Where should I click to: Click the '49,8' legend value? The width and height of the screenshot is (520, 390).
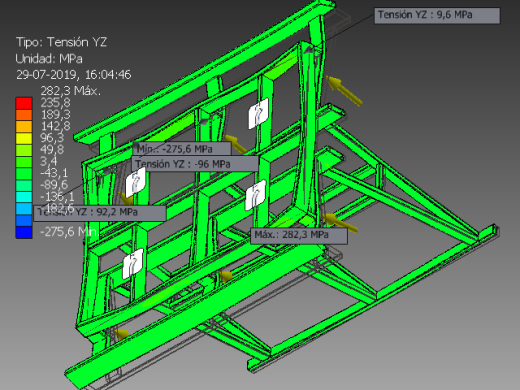(x=52, y=149)
